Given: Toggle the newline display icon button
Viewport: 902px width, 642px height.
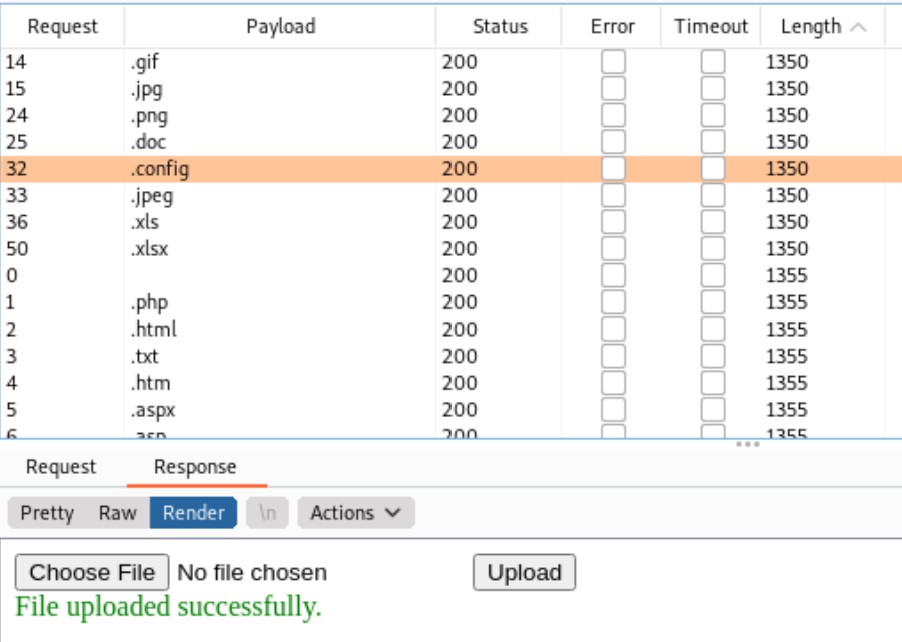Looking at the screenshot, I should coord(265,513).
